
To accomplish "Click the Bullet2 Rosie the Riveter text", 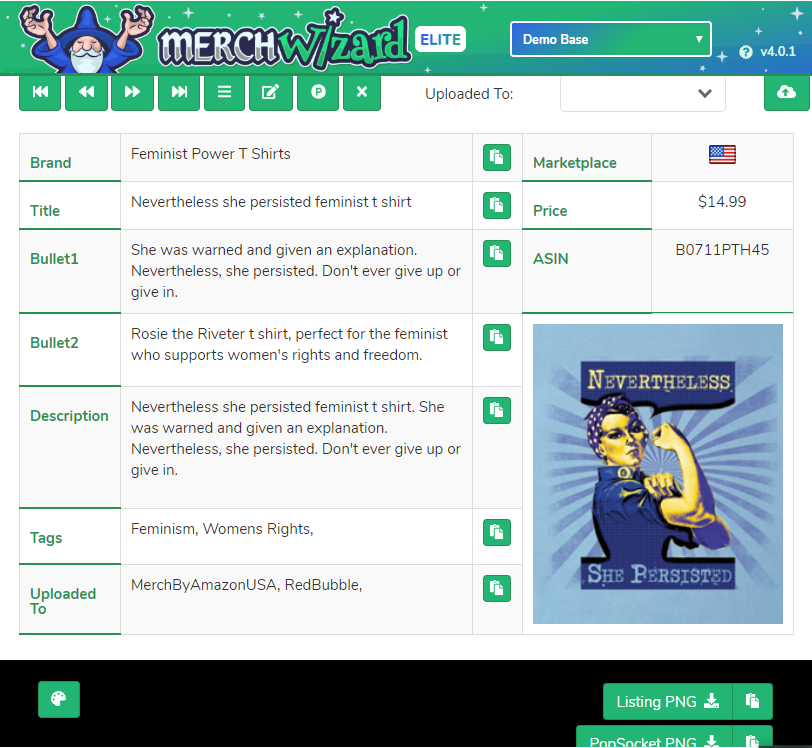I will (289, 344).
